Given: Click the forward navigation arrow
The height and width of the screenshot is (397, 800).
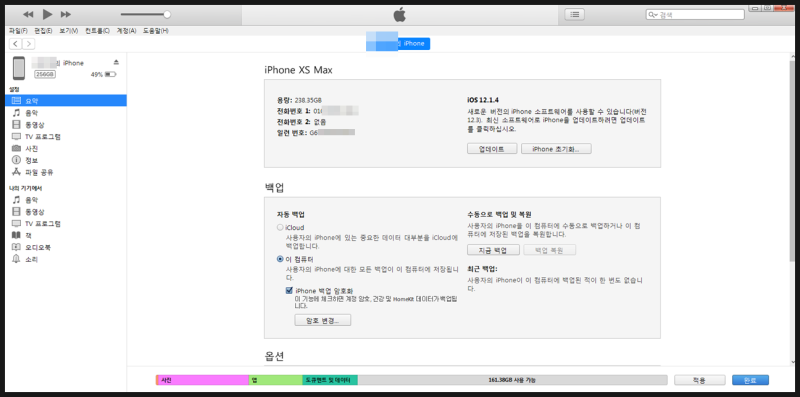Looking at the screenshot, I should (29, 44).
